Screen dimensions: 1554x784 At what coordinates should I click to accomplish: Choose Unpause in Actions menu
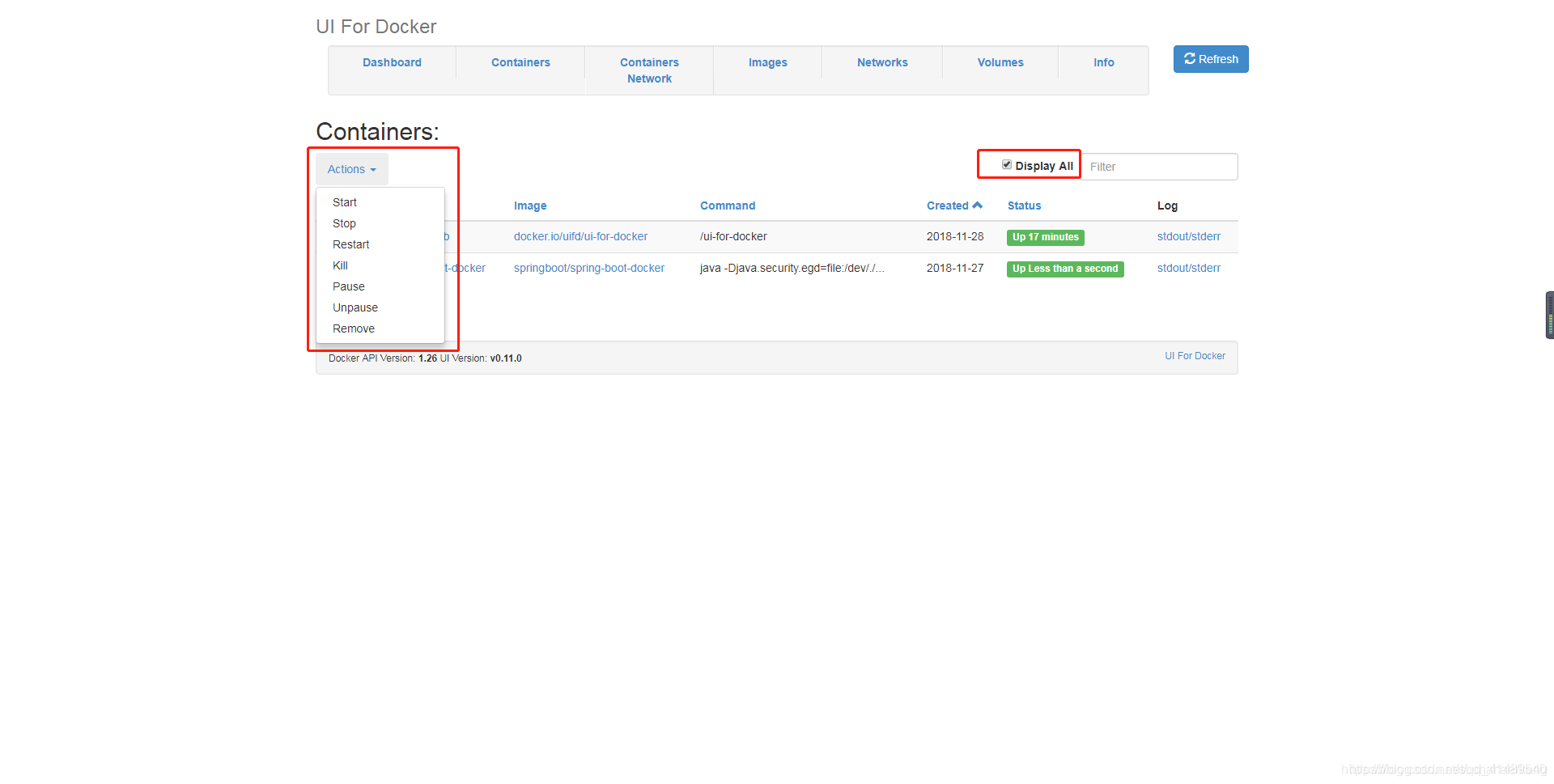380,307
